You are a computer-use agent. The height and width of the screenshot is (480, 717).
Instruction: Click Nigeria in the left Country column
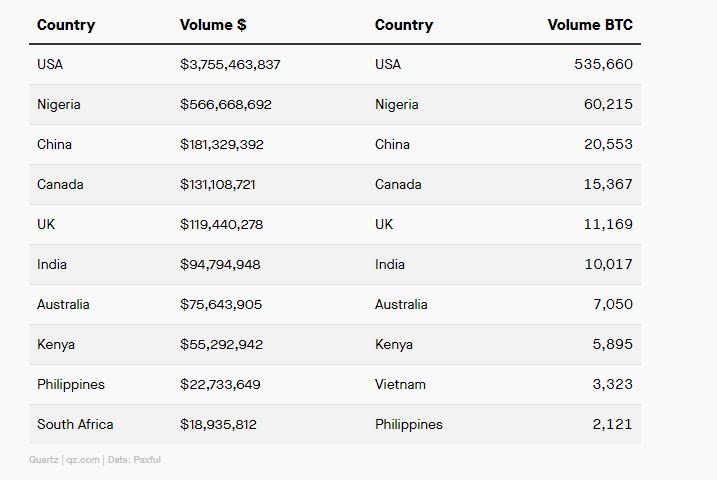click(x=59, y=105)
